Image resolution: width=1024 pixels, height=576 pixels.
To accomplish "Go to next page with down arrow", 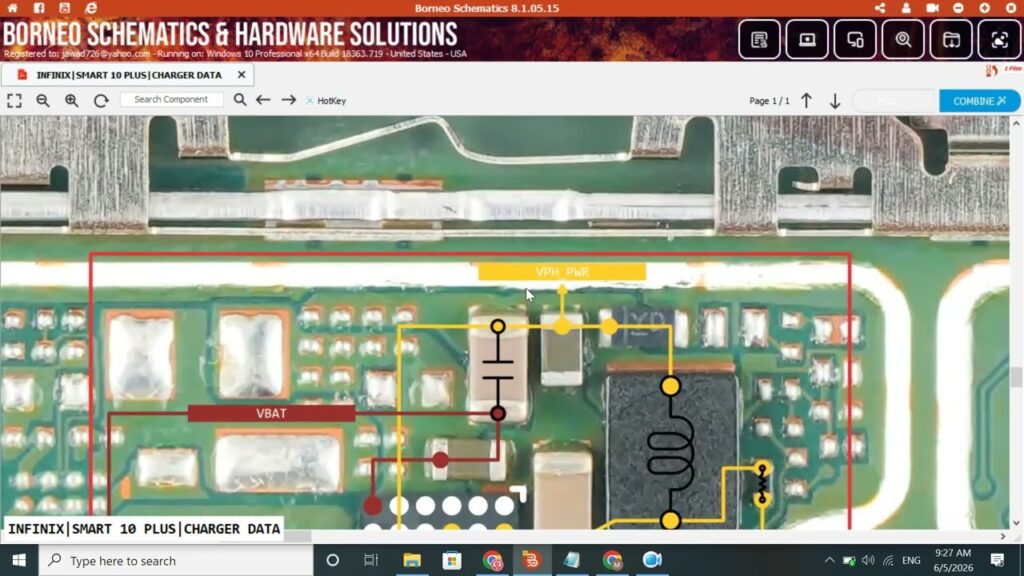I will 835,101.
